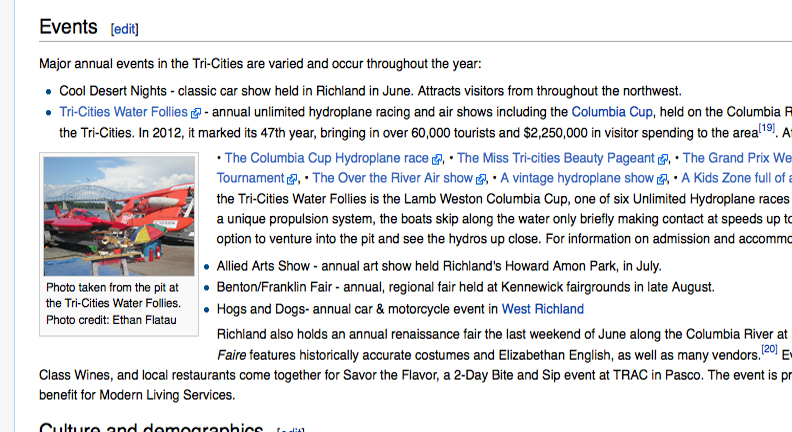Click external link icon after Tournament
This screenshot has height=432, width=792.
292,179
